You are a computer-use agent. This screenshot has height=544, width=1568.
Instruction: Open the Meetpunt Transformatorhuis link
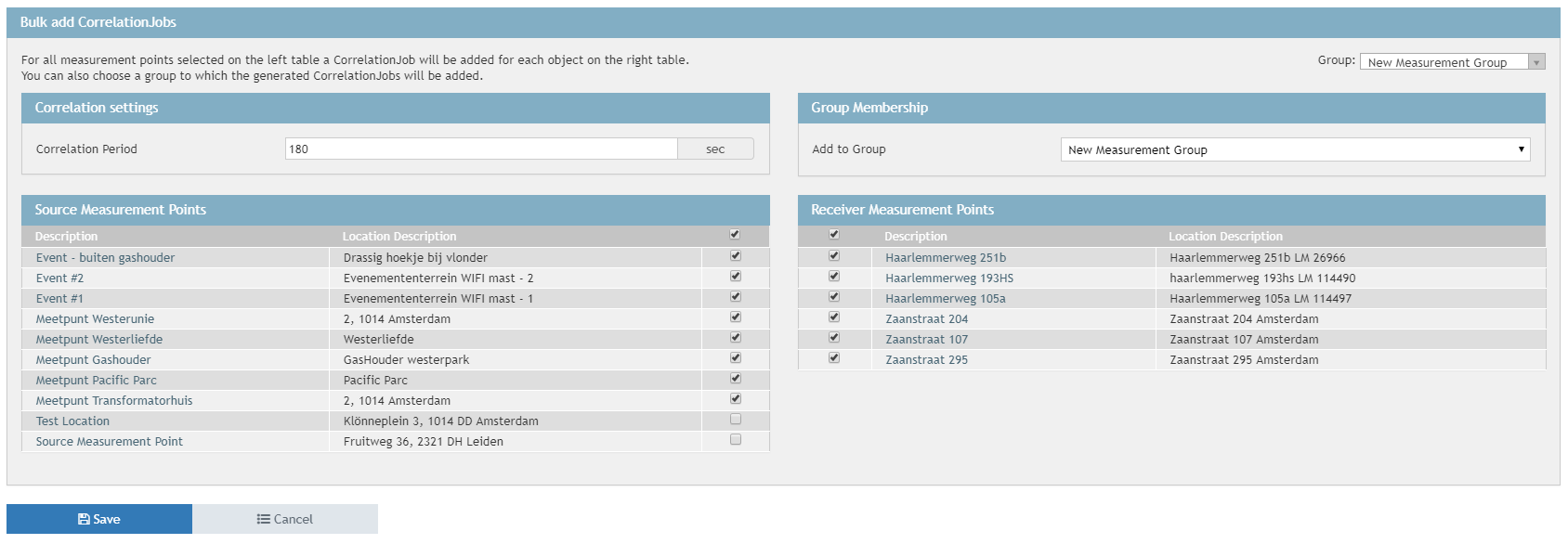tap(114, 401)
